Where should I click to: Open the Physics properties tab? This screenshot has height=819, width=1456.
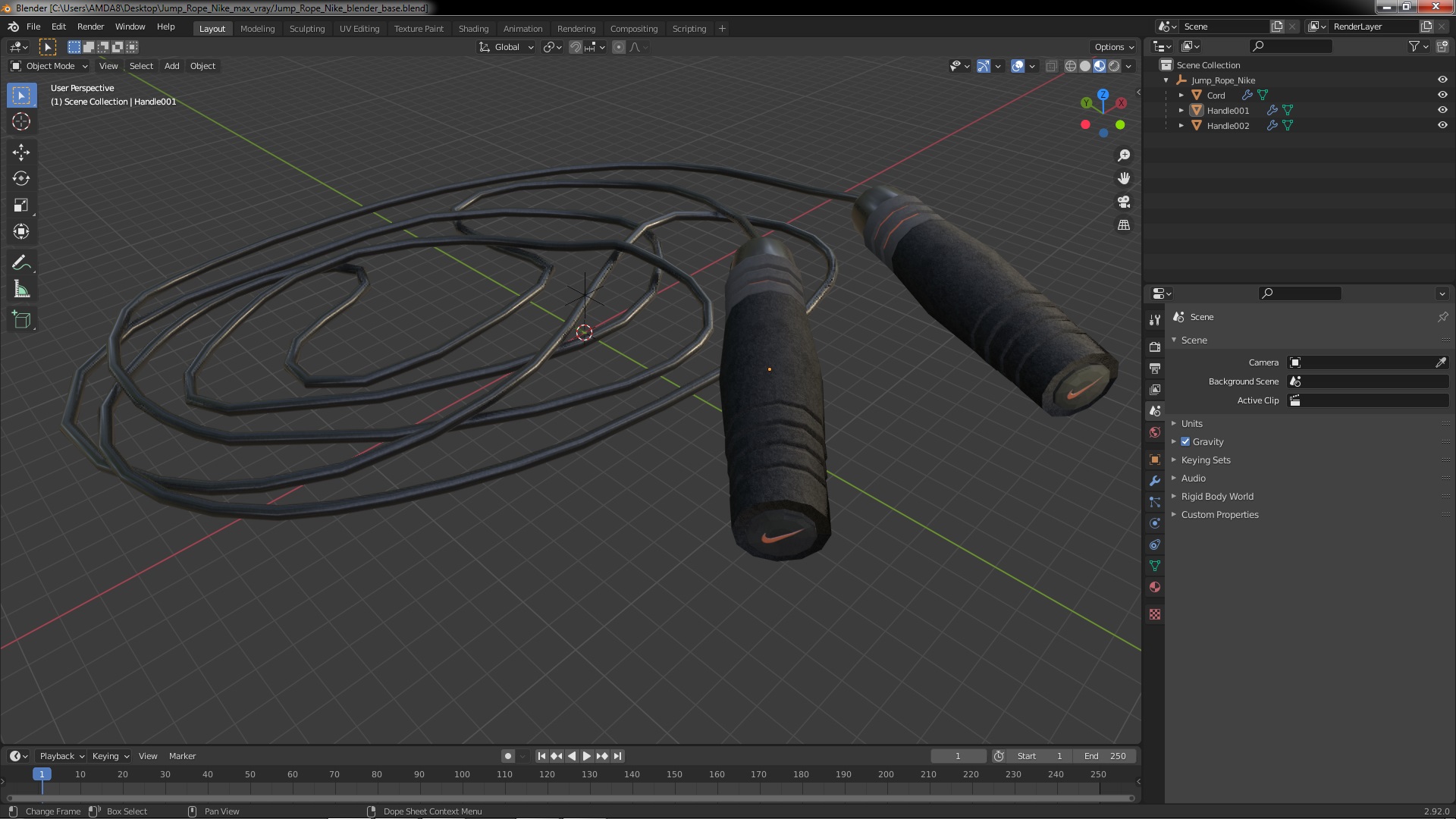coord(1154,523)
